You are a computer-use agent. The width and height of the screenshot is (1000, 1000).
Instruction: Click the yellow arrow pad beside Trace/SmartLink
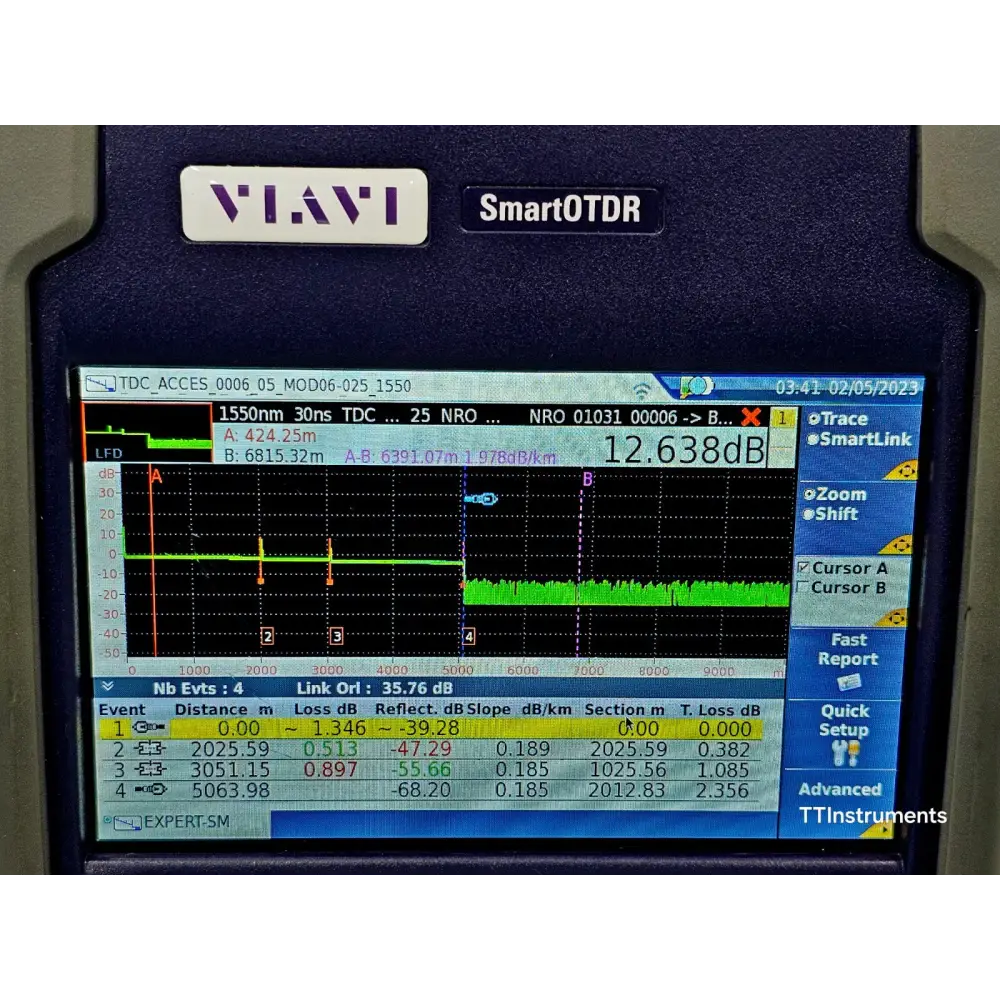coord(901,471)
